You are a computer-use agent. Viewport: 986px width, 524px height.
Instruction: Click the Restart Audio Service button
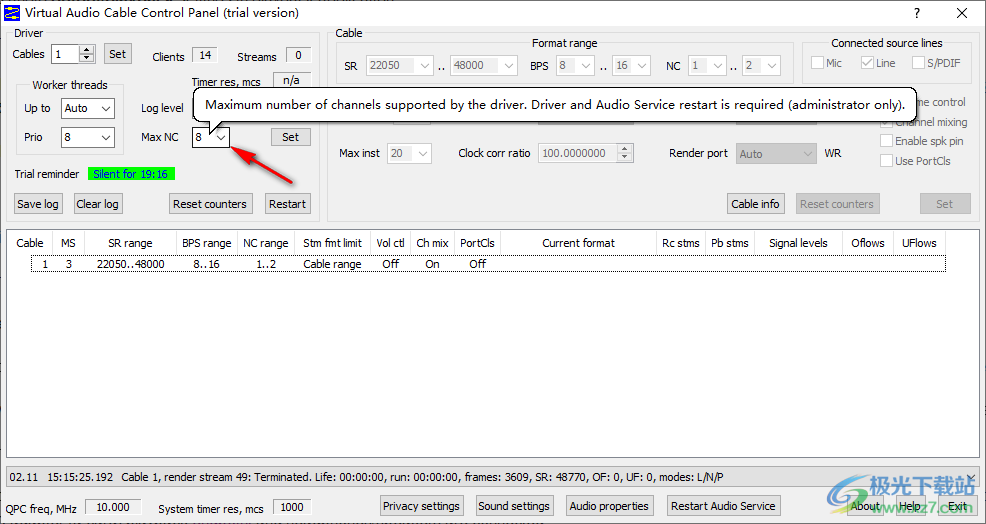tap(723, 506)
